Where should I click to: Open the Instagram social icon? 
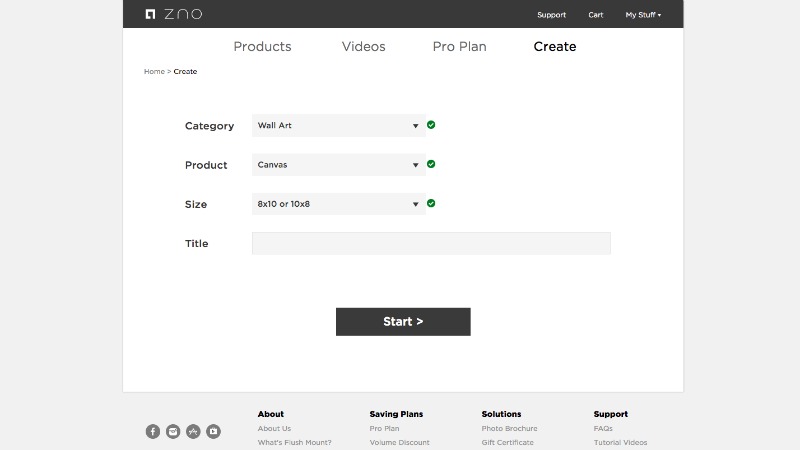click(173, 432)
